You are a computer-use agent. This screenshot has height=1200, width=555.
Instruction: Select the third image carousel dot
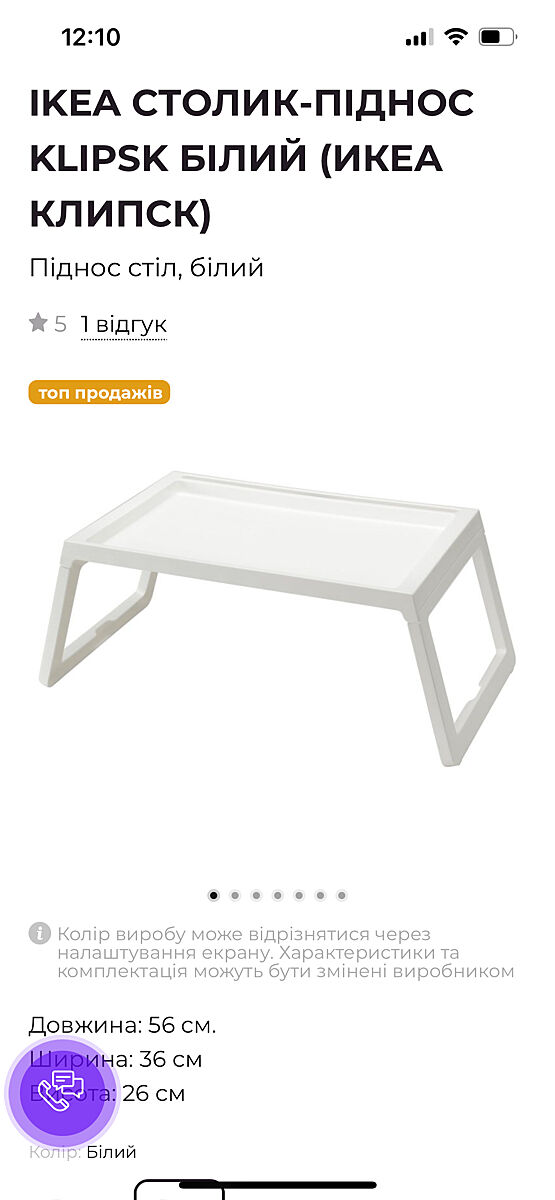tap(256, 895)
